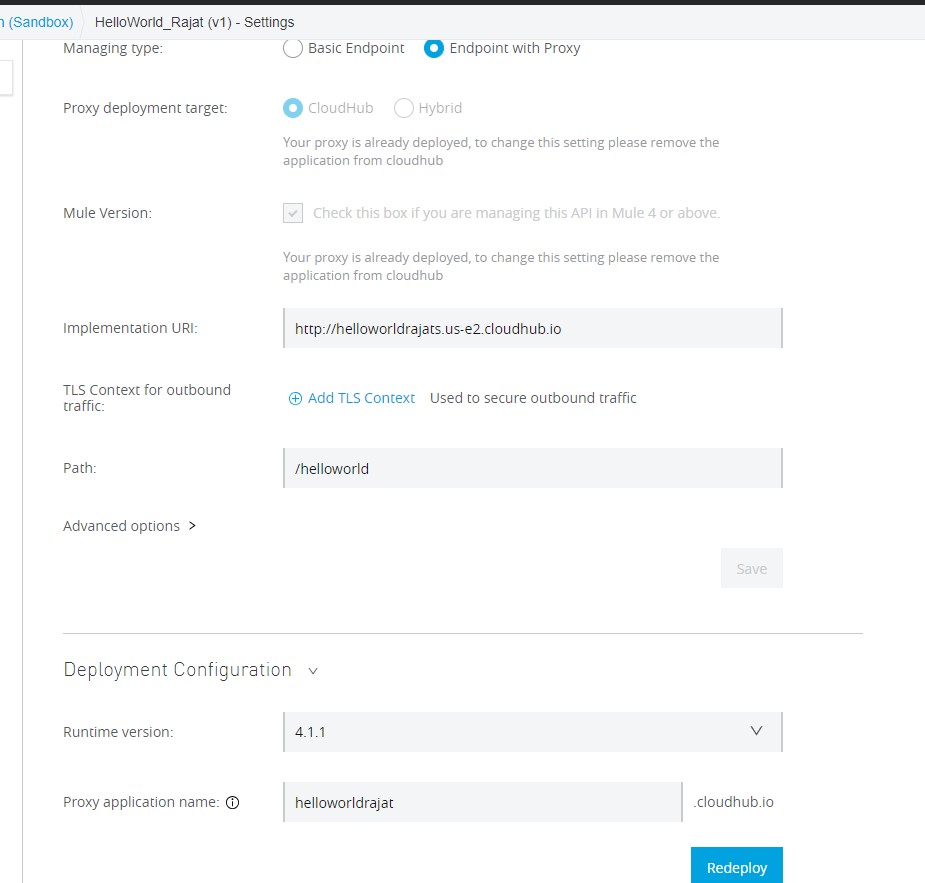
Task: Choose the Hybrid proxy deployment target
Action: point(404,108)
